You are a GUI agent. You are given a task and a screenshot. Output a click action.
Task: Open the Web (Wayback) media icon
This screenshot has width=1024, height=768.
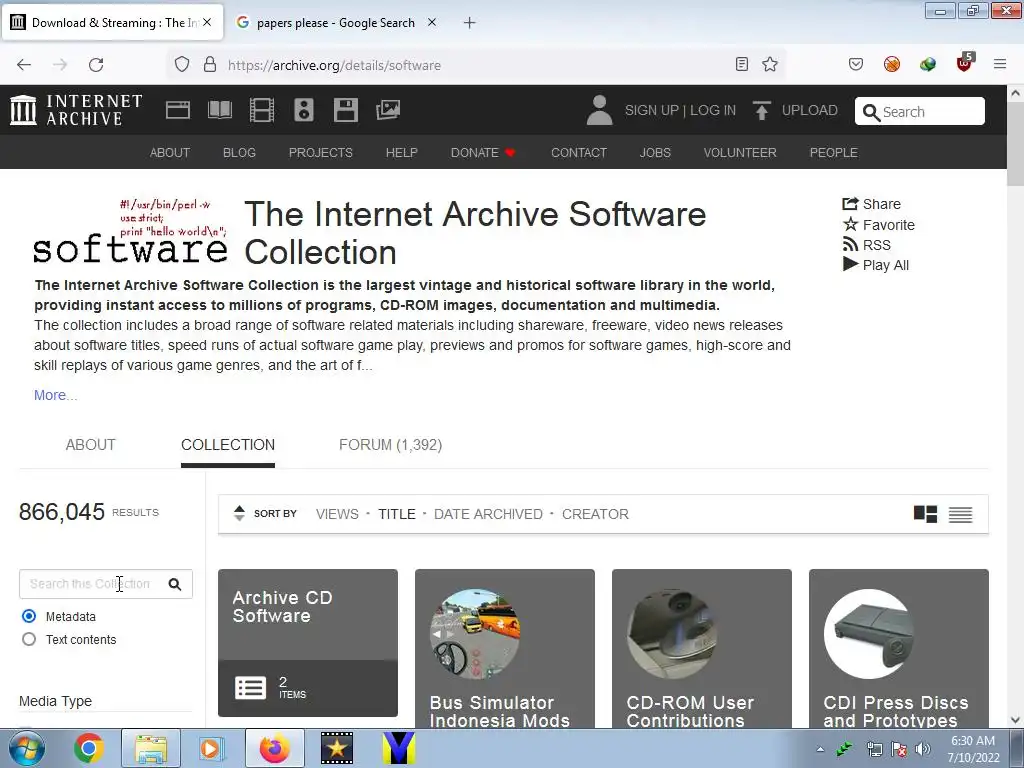pos(178,110)
